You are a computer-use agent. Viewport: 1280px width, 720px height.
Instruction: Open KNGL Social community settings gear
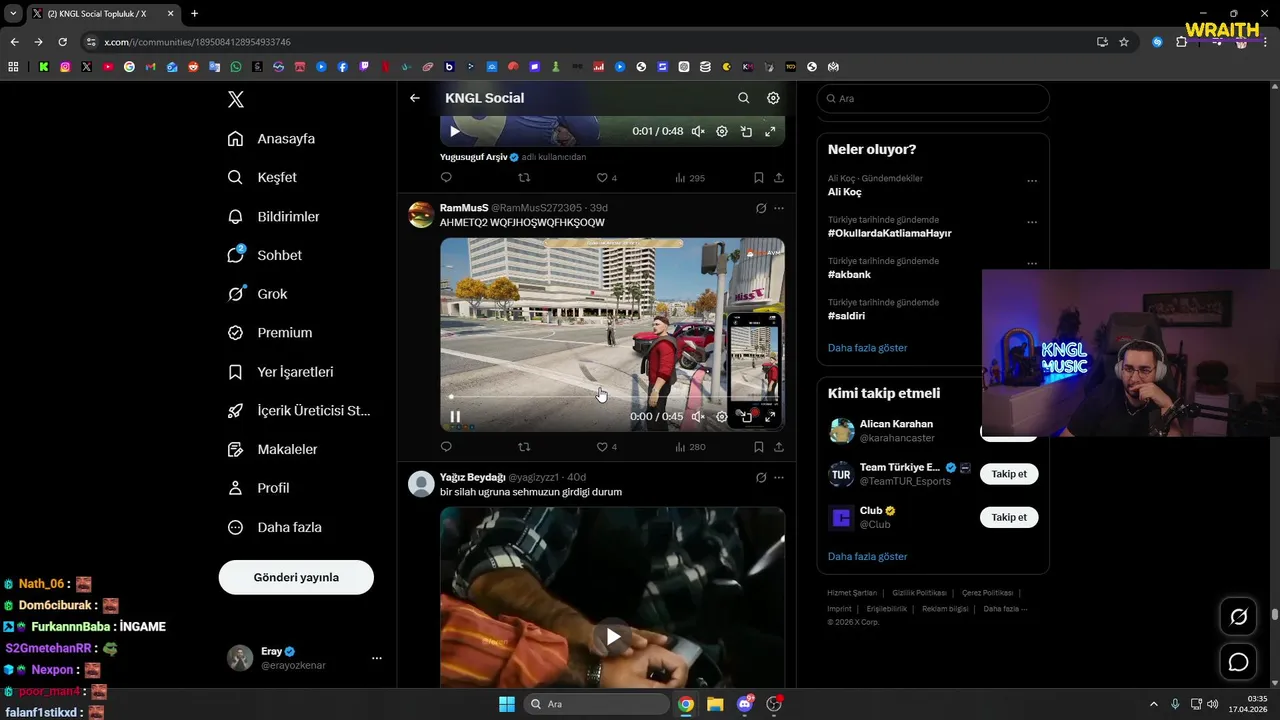tap(773, 98)
